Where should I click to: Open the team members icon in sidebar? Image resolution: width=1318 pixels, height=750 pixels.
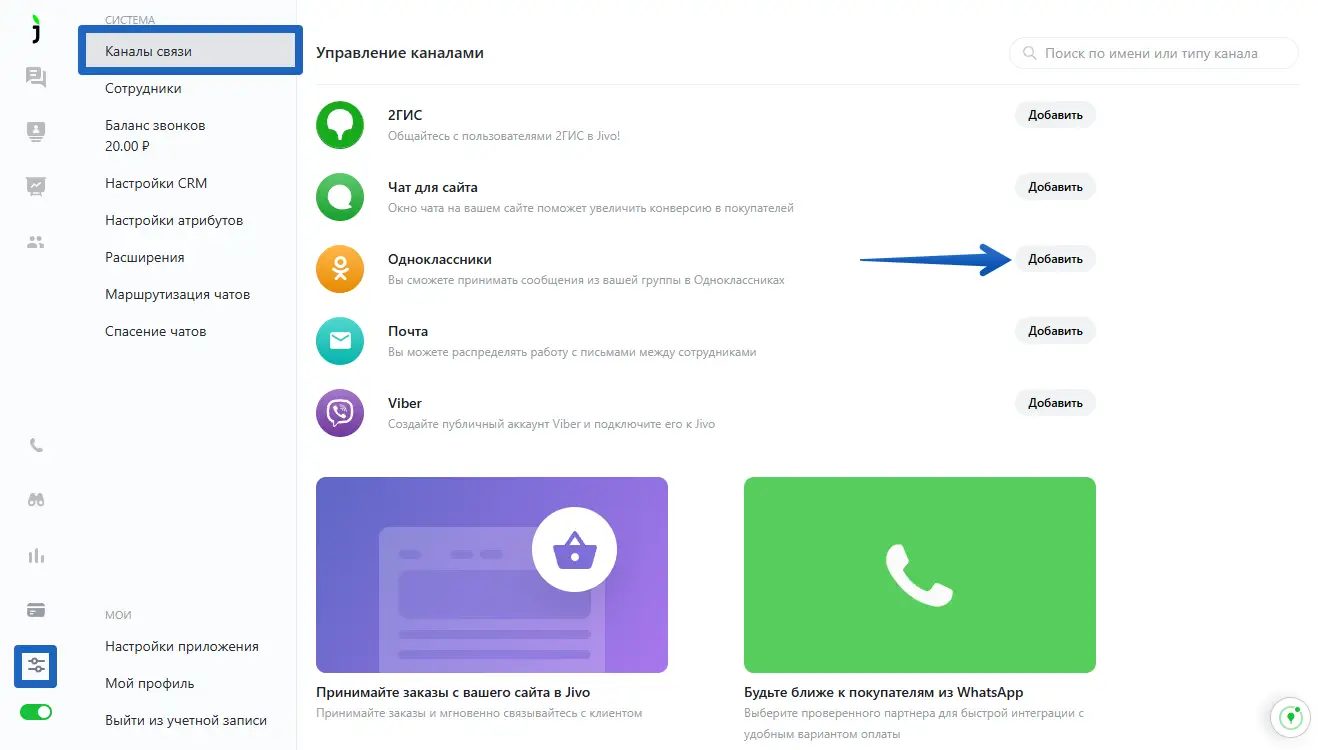point(36,241)
